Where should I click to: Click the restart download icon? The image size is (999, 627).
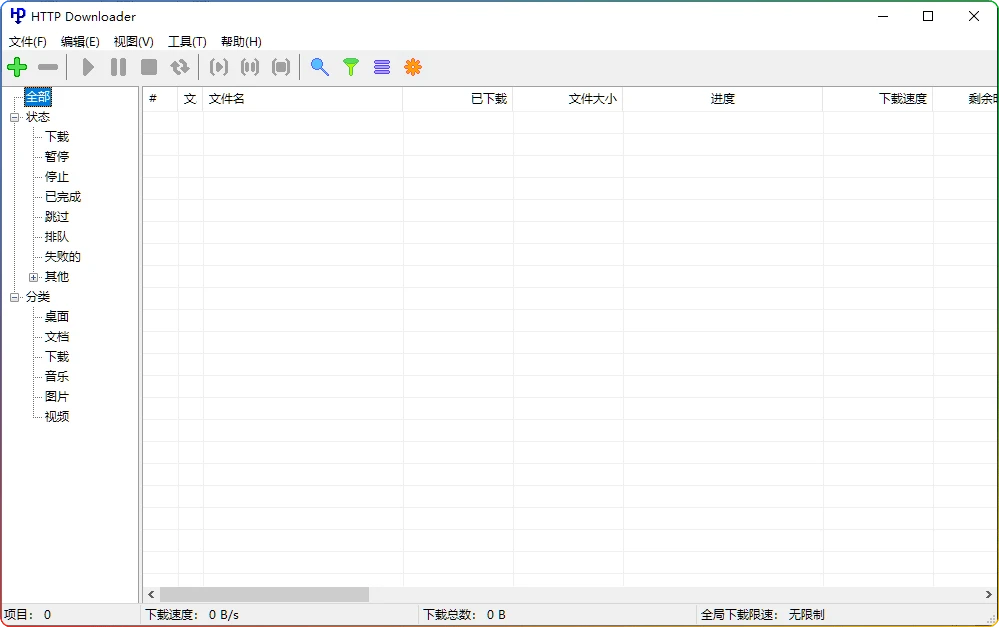coord(181,67)
